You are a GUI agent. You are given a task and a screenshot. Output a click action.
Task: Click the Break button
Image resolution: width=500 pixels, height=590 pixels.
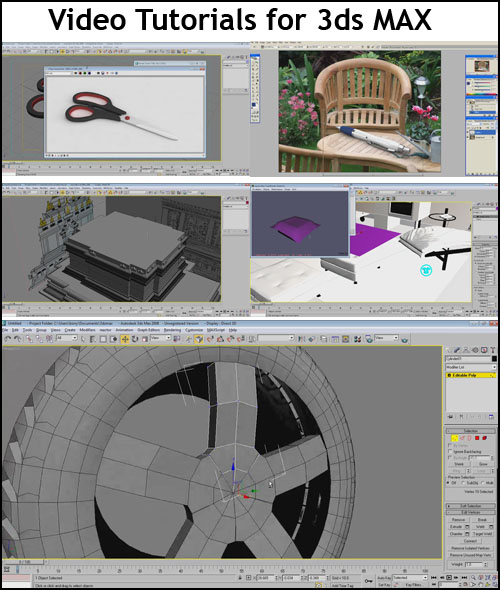pos(482,520)
